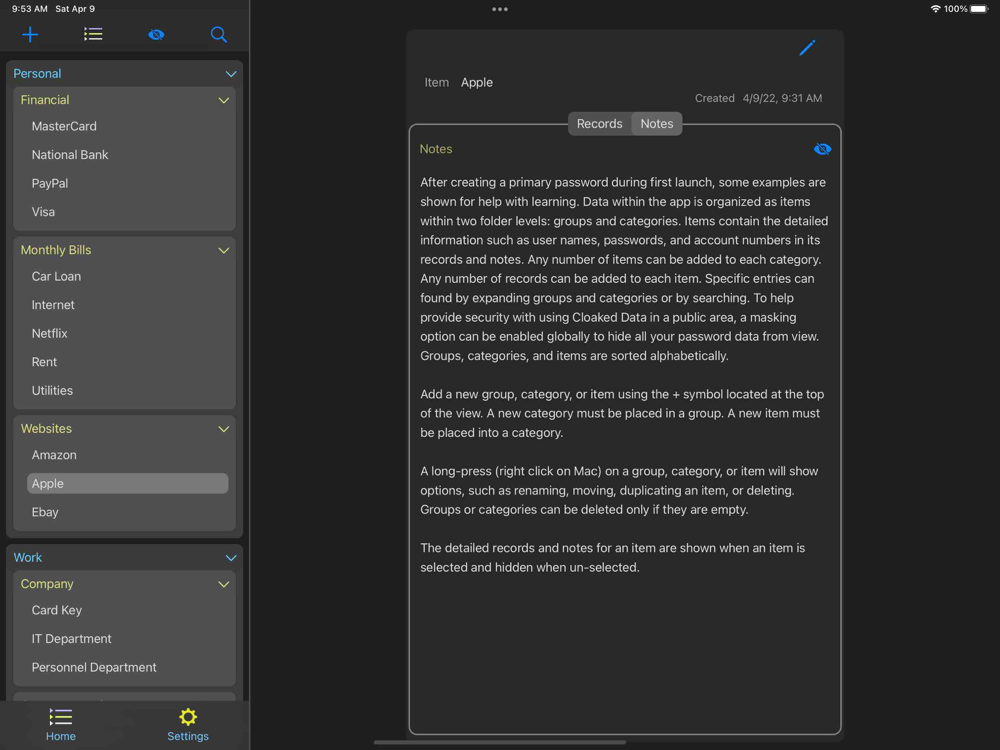
Task: Click the Monthly Bills category label
Action: pyautogui.click(x=55, y=251)
